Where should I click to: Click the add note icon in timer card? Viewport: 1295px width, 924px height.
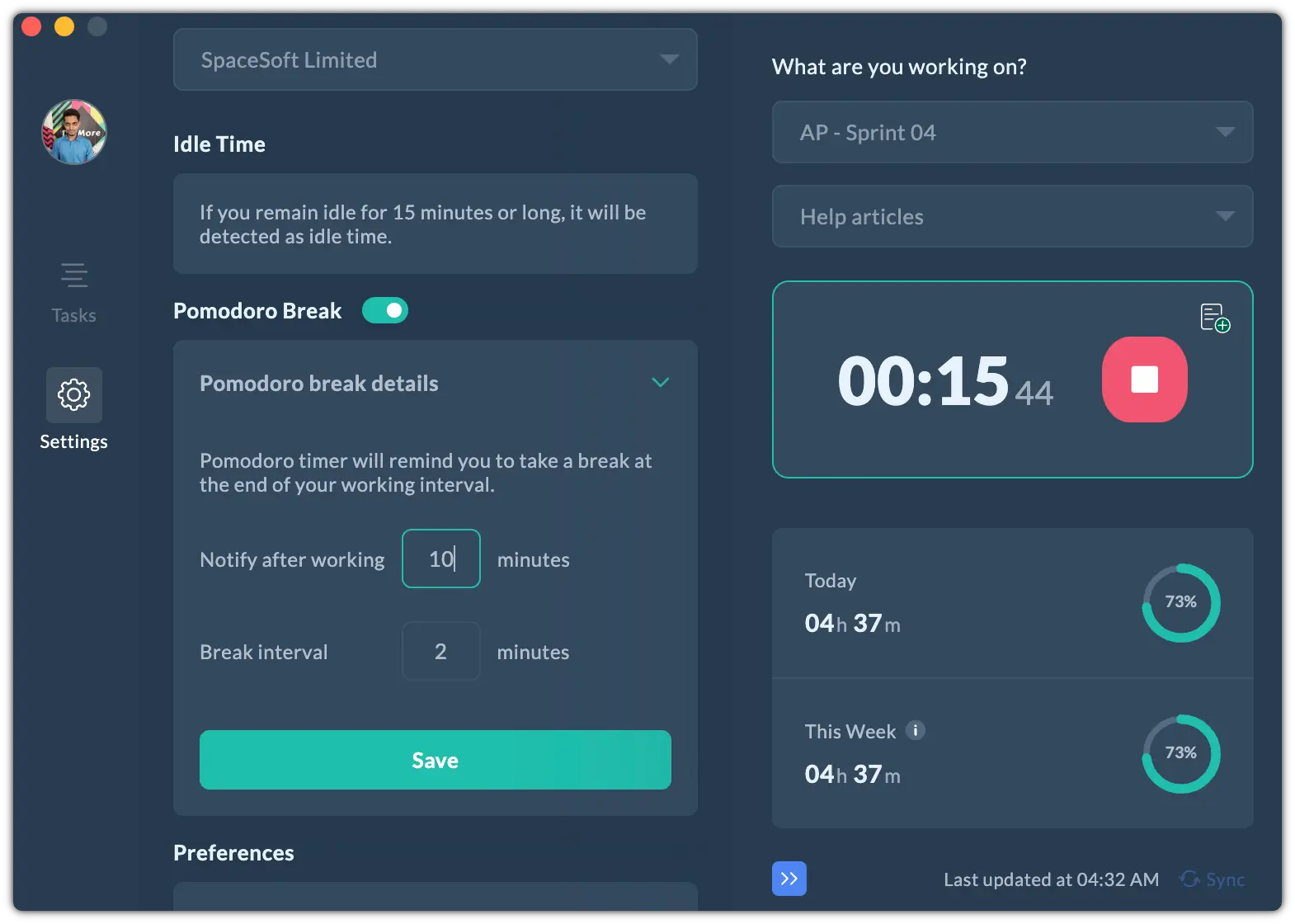pyautogui.click(x=1214, y=318)
